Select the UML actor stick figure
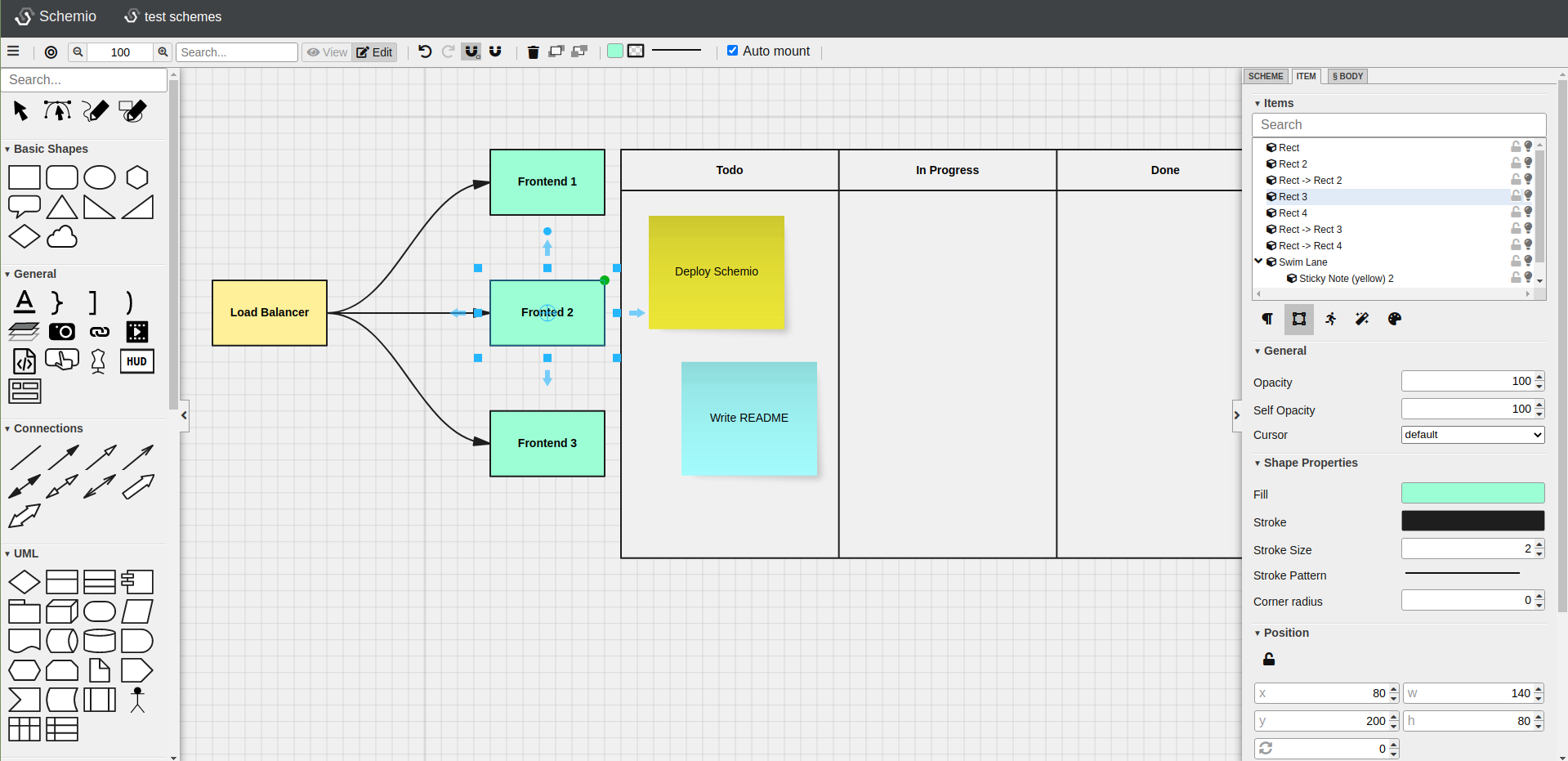Viewport: 1568px width, 761px height. pyautogui.click(x=137, y=700)
